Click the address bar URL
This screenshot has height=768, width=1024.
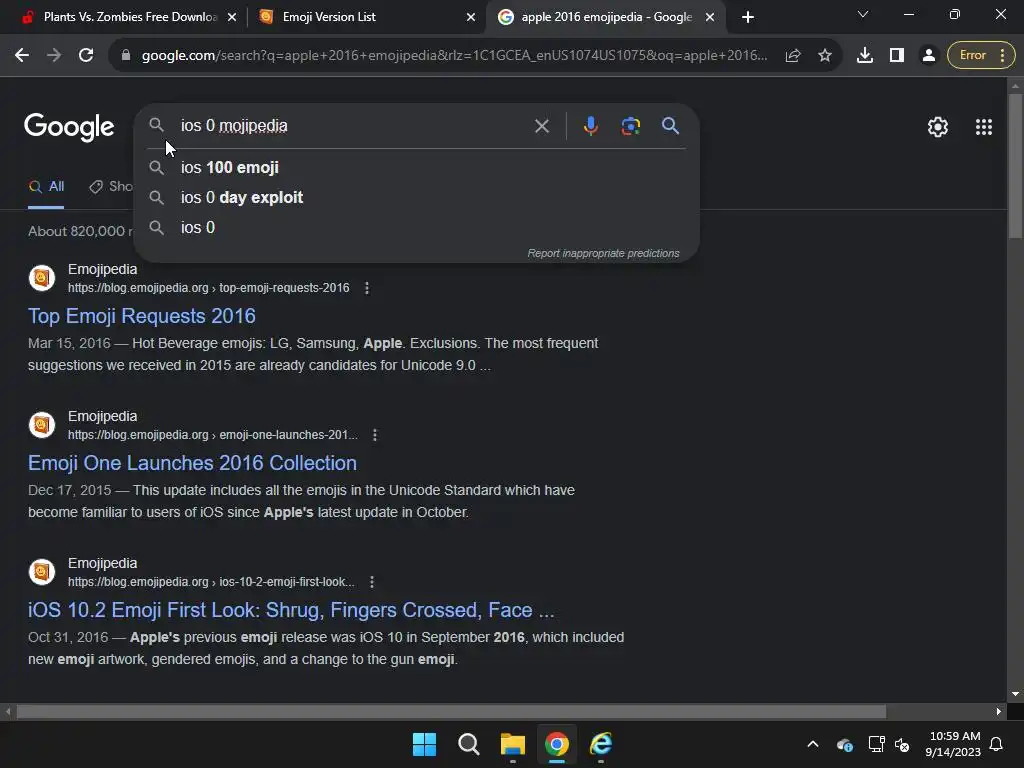tap(455, 56)
